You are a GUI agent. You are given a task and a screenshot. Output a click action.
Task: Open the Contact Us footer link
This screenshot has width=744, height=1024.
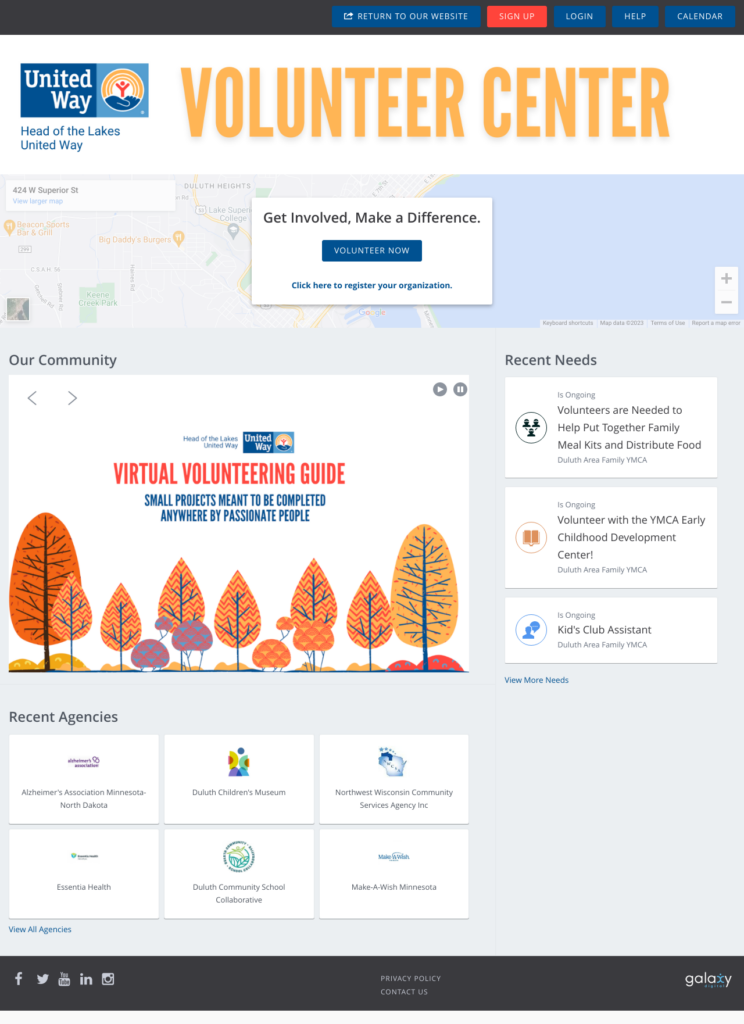(x=404, y=991)
